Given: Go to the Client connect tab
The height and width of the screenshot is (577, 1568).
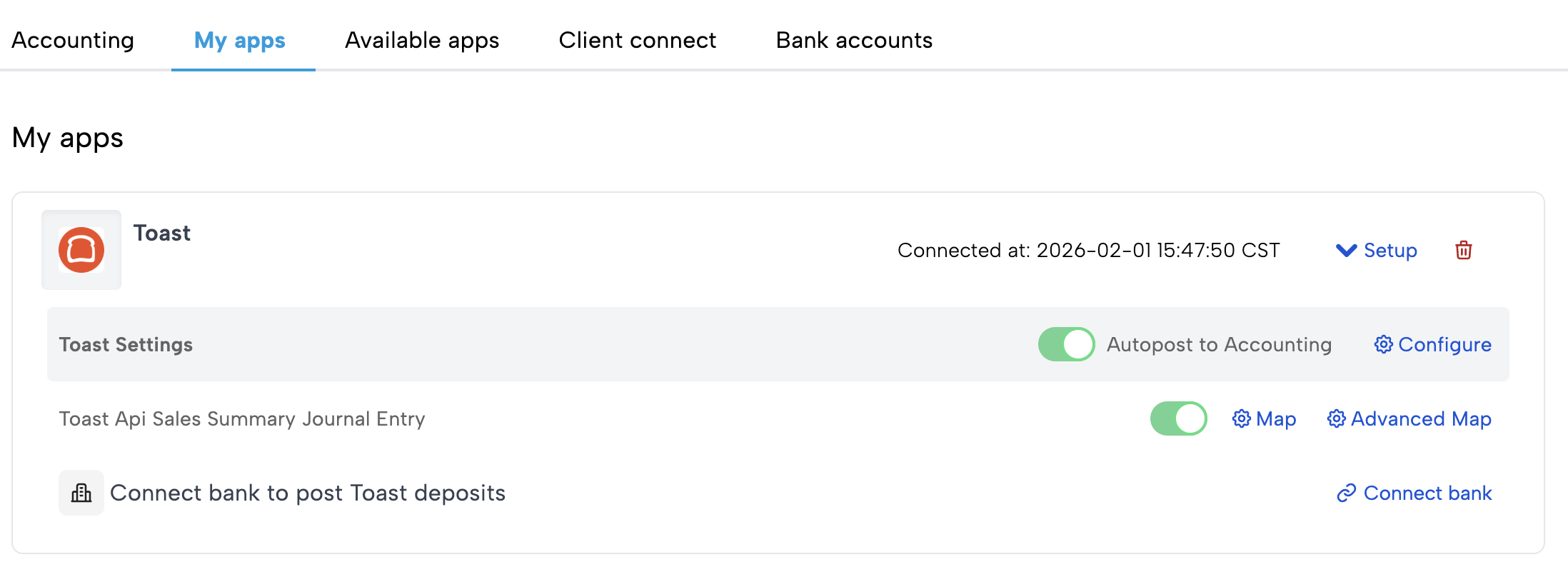Looking at the screenshot, I should [x=637, y=40].
